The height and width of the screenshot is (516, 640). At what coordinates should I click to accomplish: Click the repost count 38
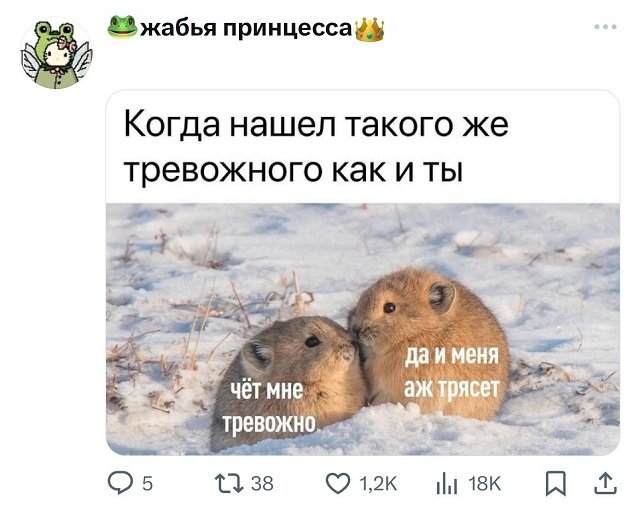(x=262, y=484)
